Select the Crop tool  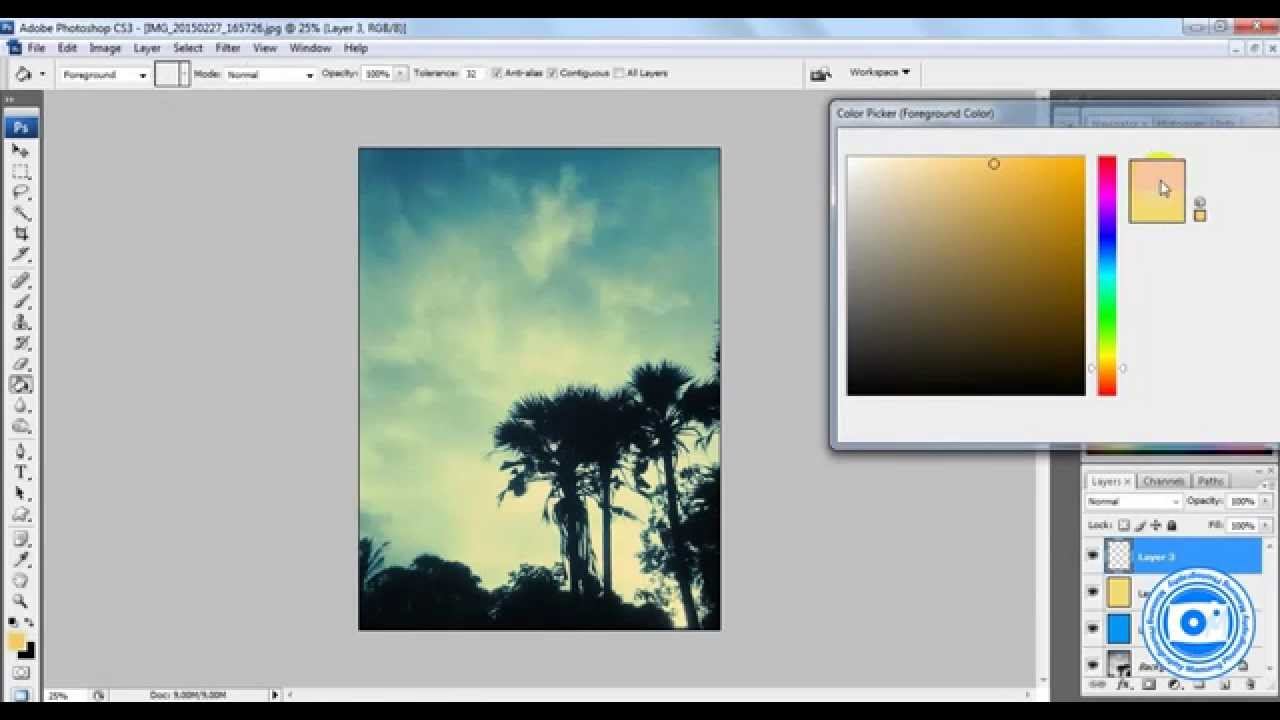[21, 234]
